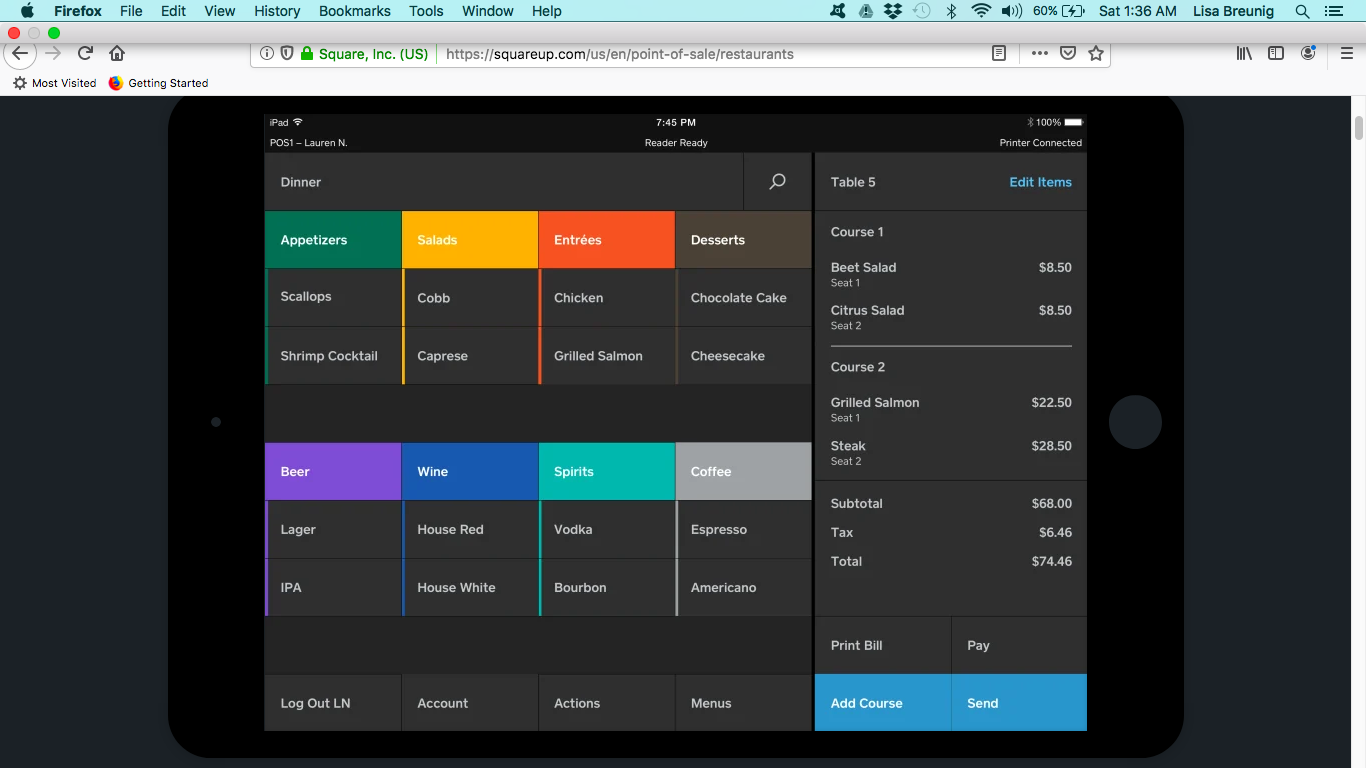1366x768 pixels.
Task: Click the Dropbox icon in menu bar
Action: point(893,11)
